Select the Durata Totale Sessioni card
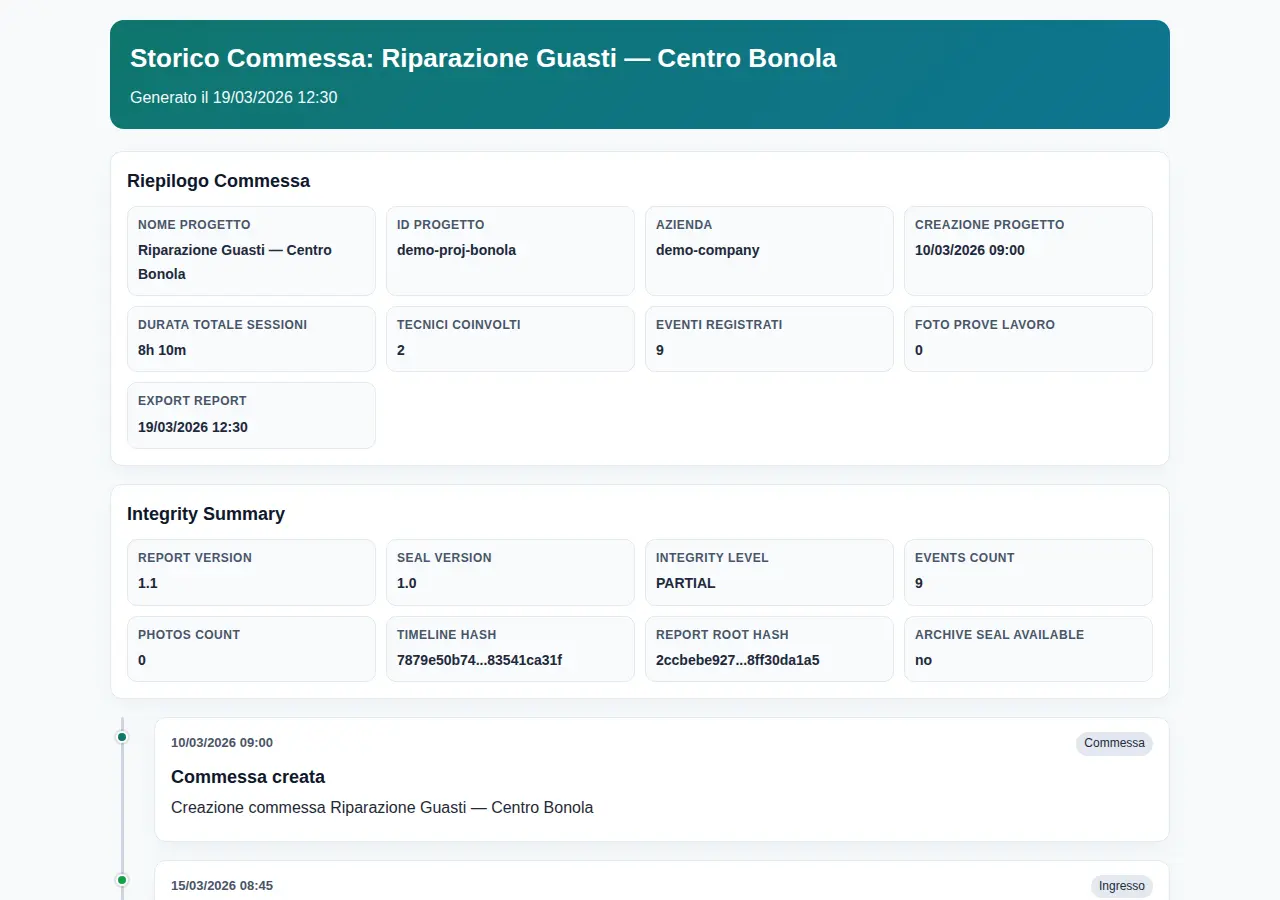The height and width of the screenshot is (900, 1280). 251,338
